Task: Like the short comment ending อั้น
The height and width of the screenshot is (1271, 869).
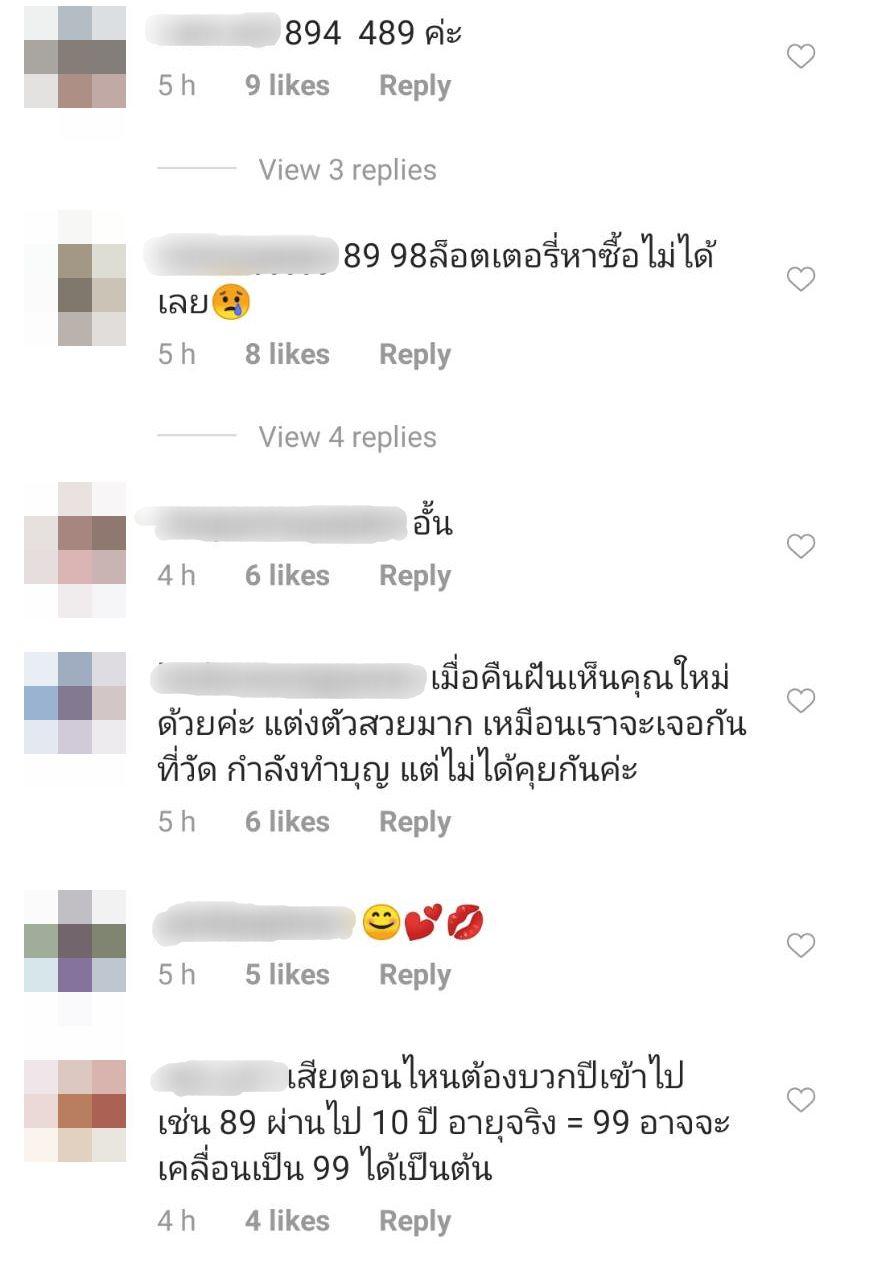Action: click(801, 546)
